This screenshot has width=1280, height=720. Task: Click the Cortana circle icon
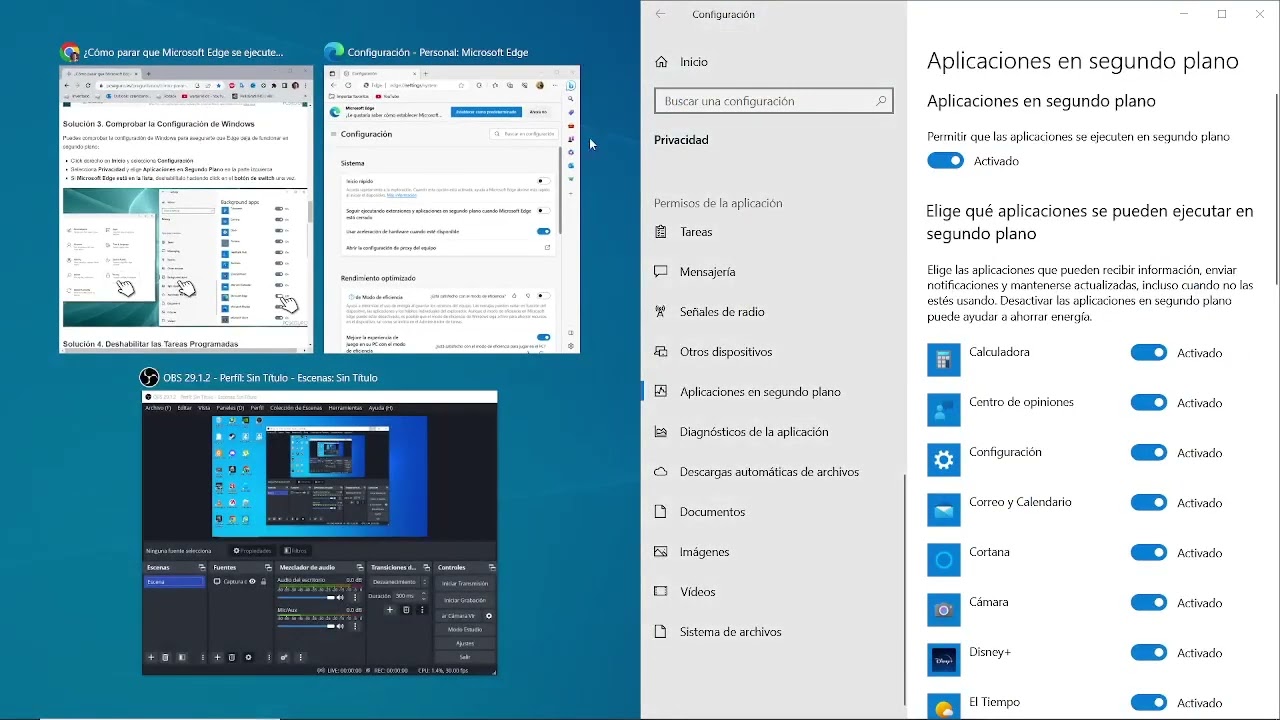click(x=944, y=560)
